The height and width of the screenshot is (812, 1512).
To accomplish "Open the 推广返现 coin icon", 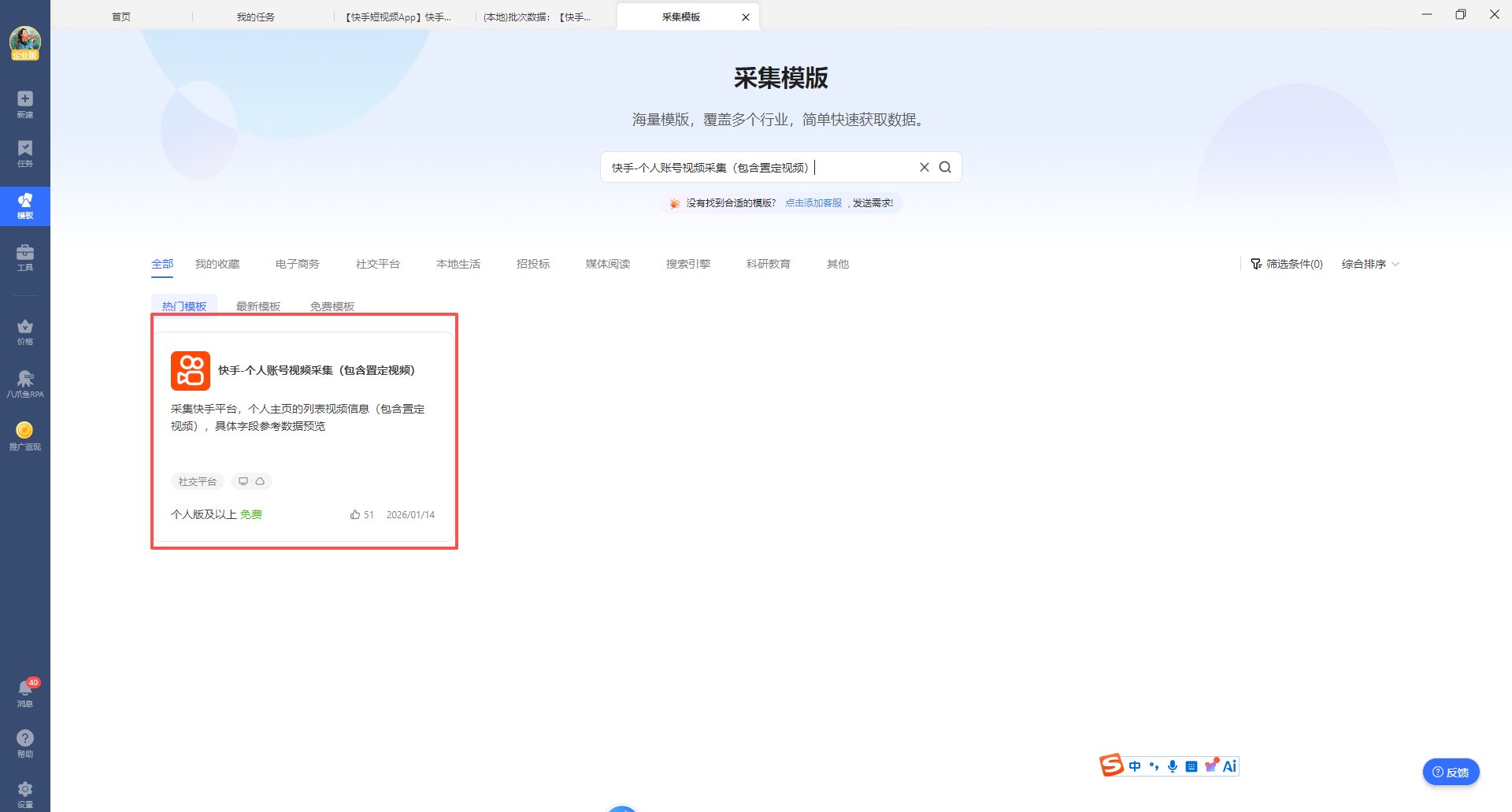I will coord(25,436).
